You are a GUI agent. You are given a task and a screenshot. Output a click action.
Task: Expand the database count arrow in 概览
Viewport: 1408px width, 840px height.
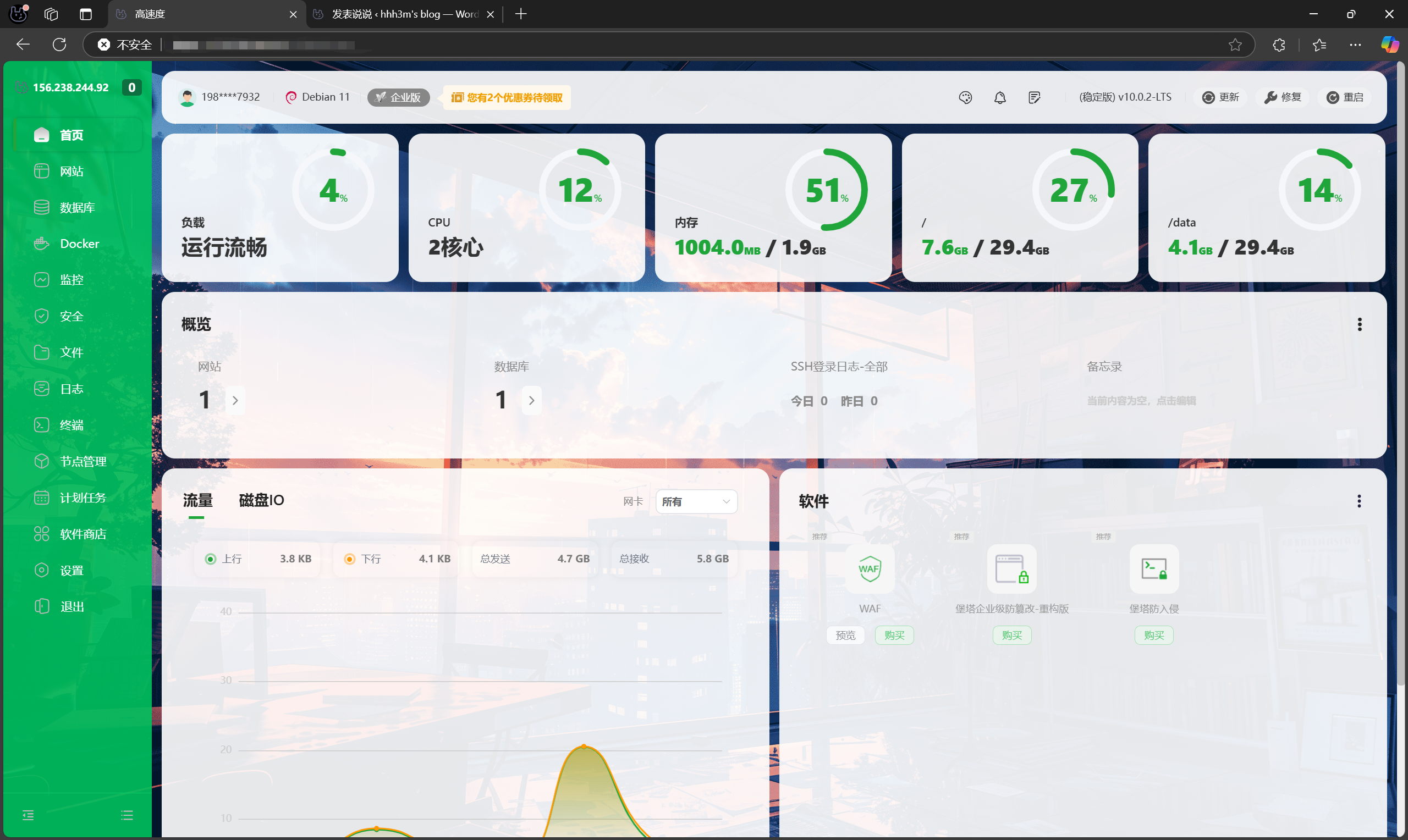(531, 401)
